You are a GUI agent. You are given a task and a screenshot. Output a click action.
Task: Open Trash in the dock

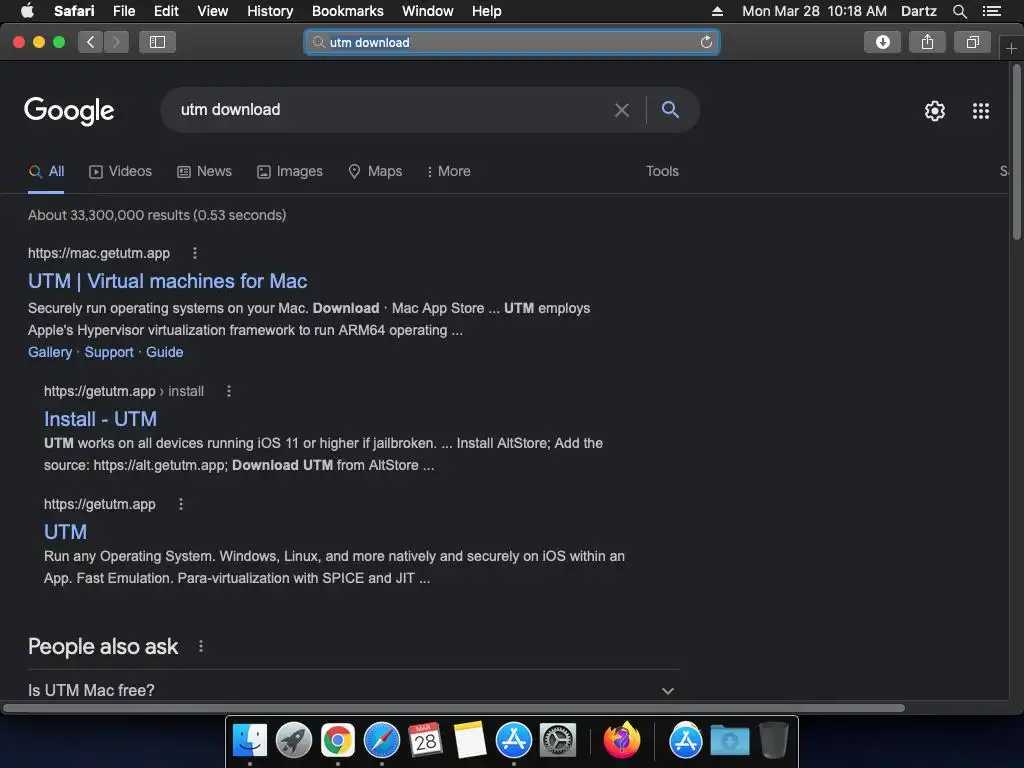[x=774, y=741]
